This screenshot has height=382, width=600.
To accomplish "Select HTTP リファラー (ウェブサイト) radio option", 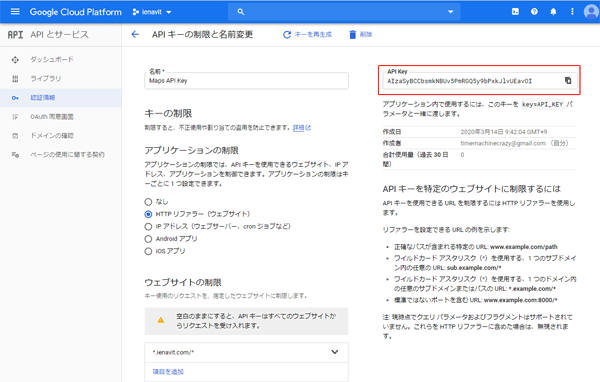I will coord(148,214).
